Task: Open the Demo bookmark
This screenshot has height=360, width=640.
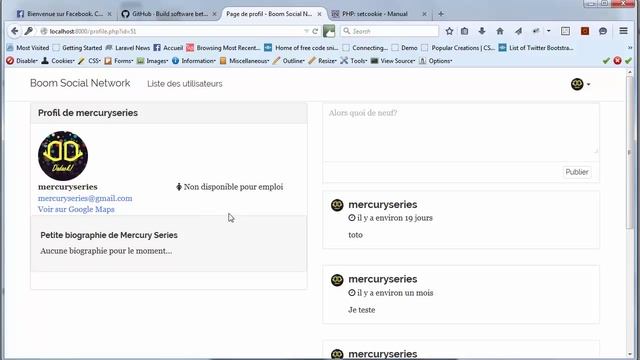Action: click(x=404, y=48)
